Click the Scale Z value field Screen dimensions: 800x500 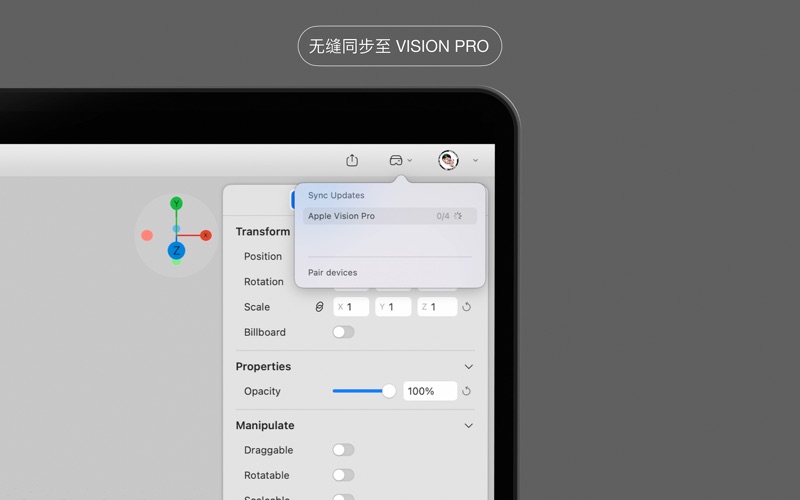(x=437, y=307)
